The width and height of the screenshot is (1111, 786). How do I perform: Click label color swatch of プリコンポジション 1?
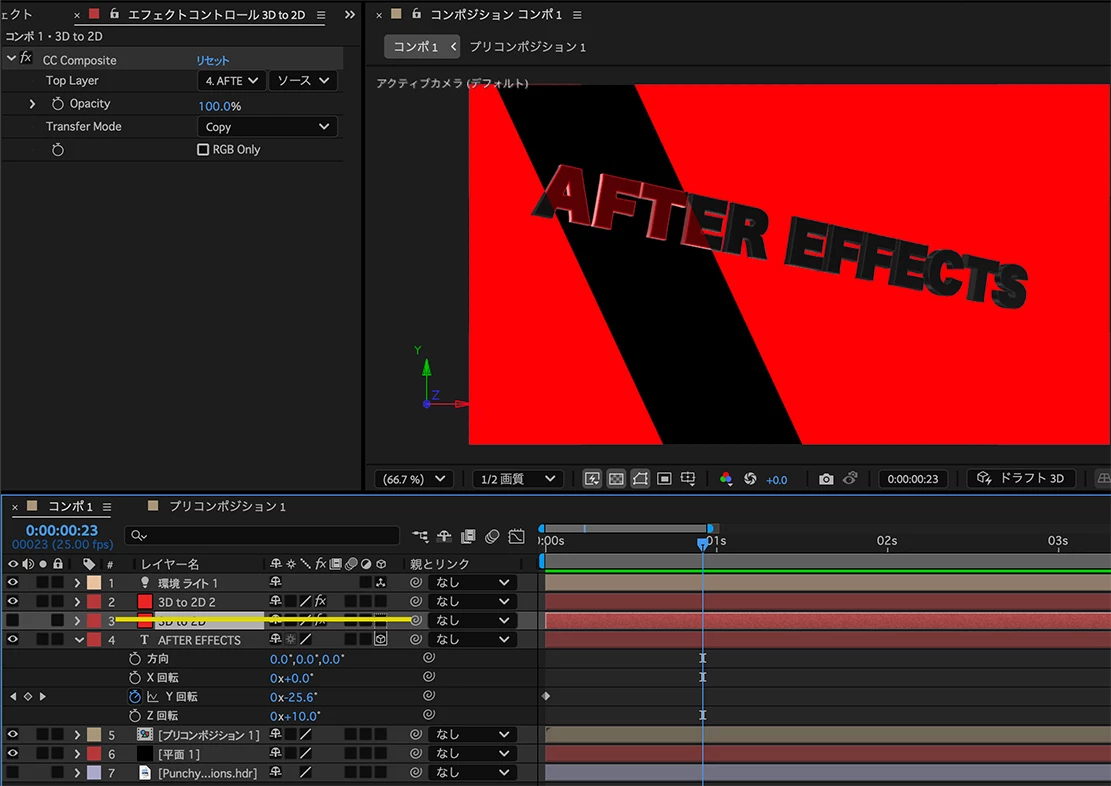click(94, 735)
